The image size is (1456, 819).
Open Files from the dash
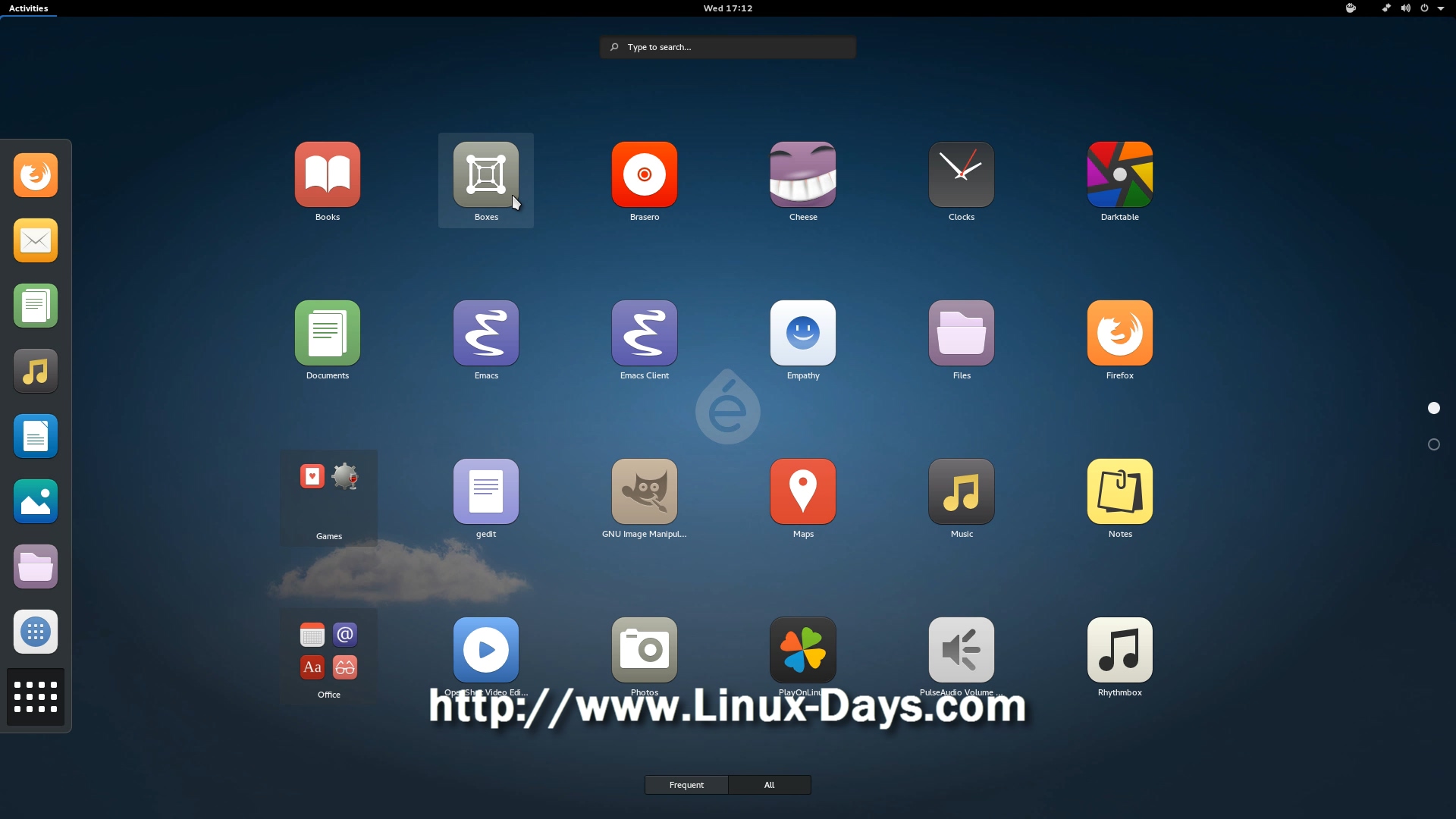[x=36, y=567]
